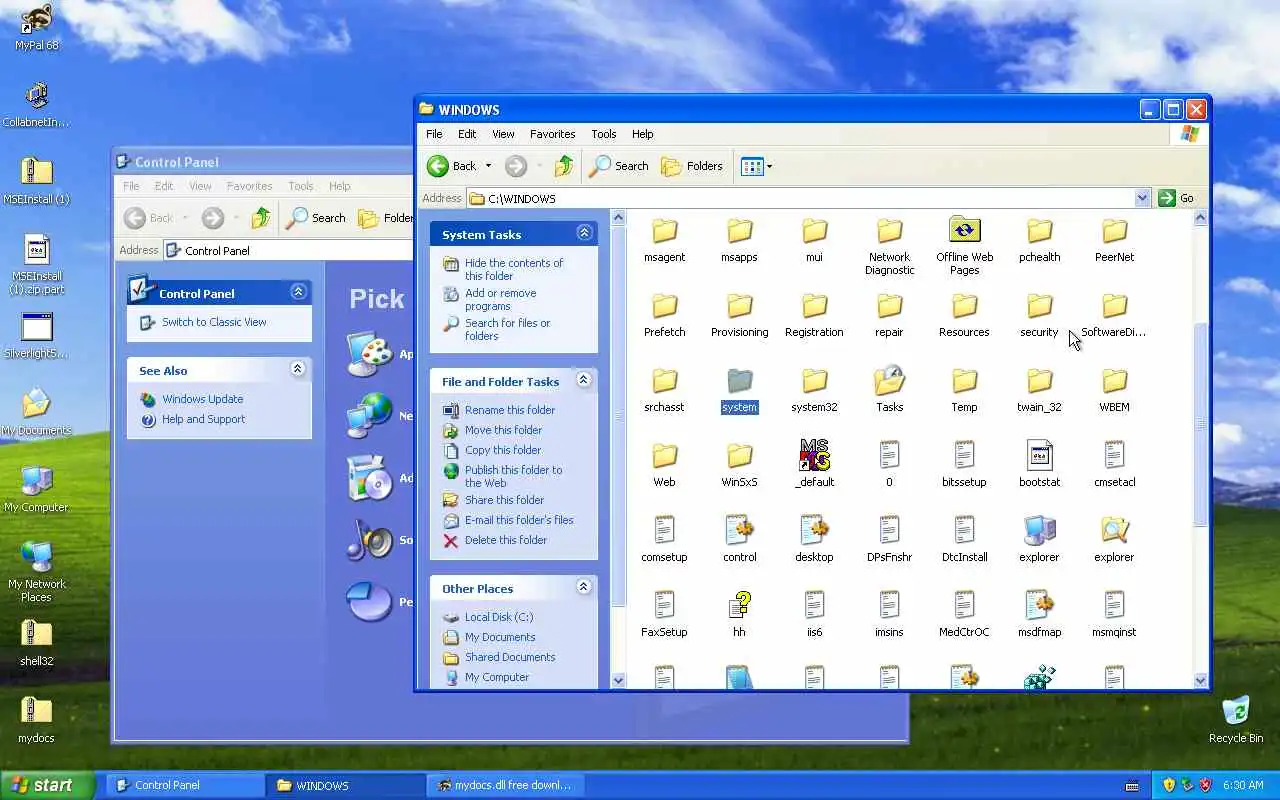Click the clock showing 6:30 AM

[x=1243, y=785]
